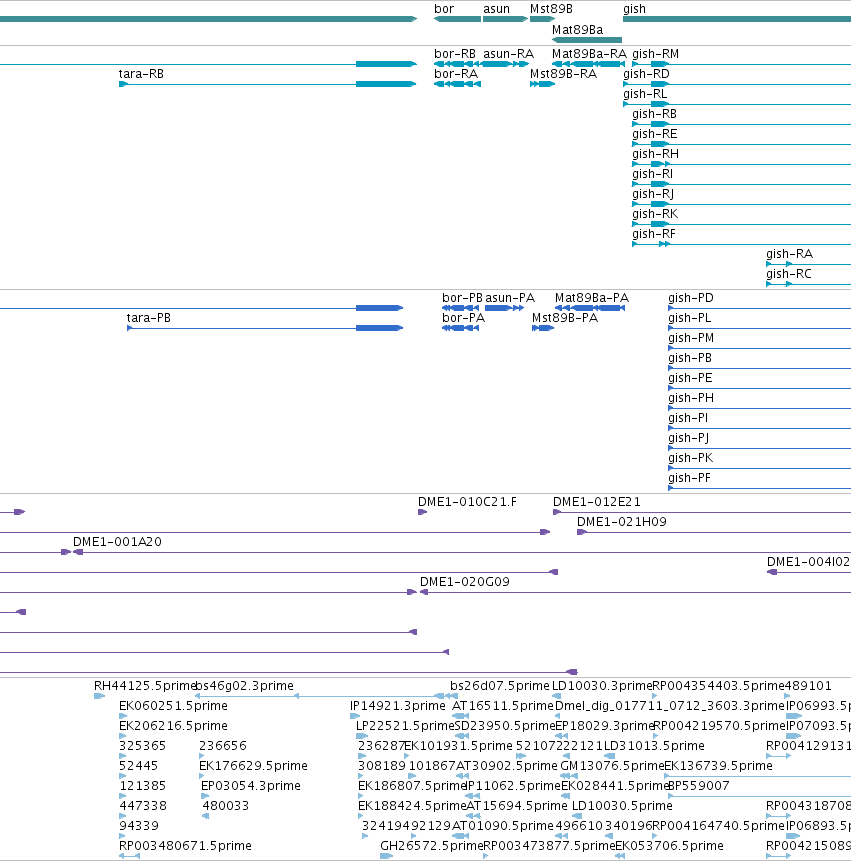
Task: Click the DME1-010C21.F feature label
Action: coord(467,502)
